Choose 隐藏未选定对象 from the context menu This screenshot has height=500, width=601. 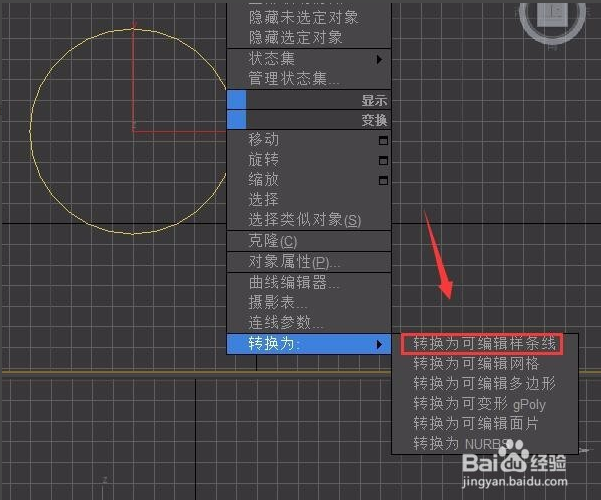[x=309, y=17]
